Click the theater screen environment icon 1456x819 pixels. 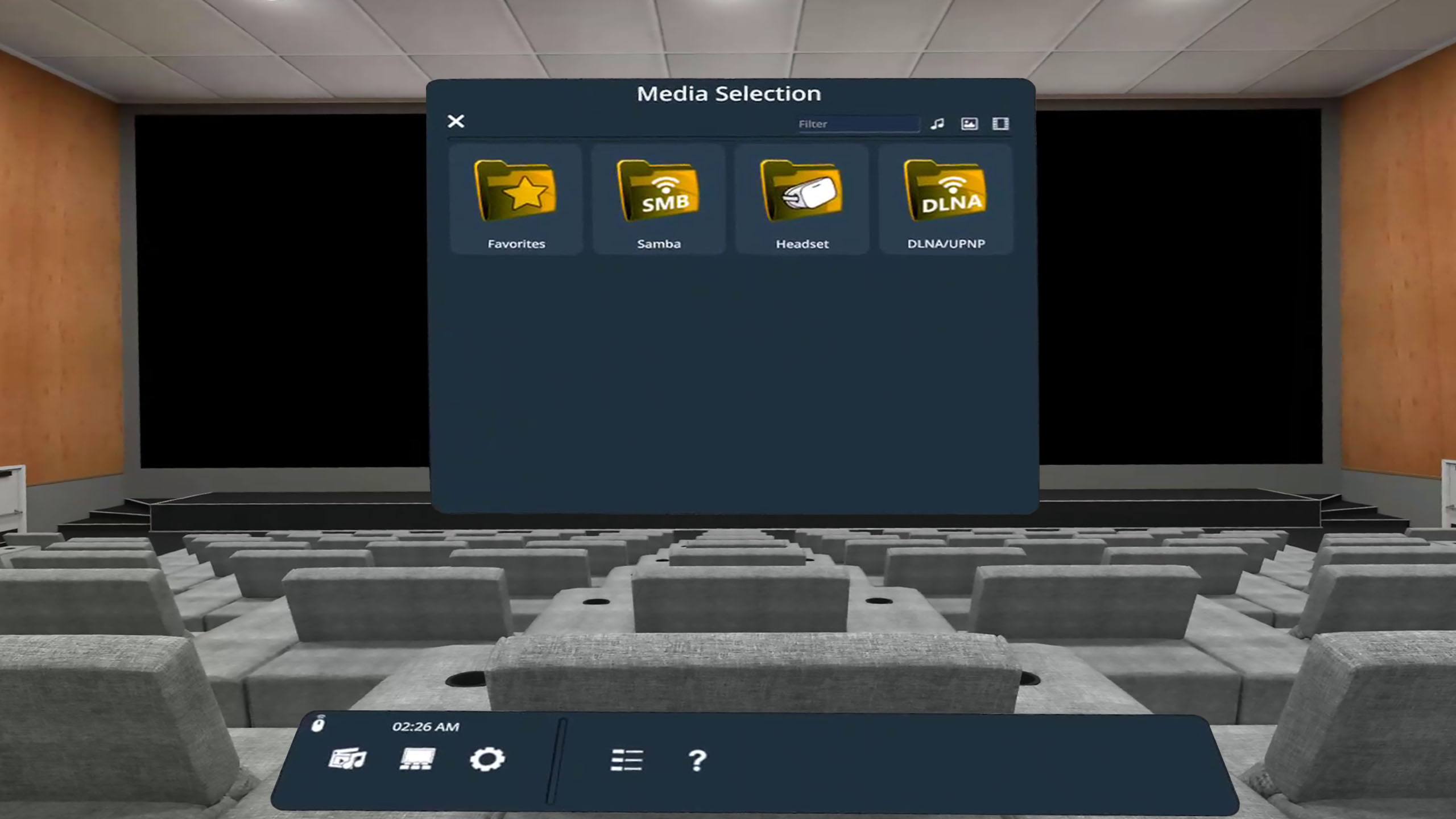point(417,759)
